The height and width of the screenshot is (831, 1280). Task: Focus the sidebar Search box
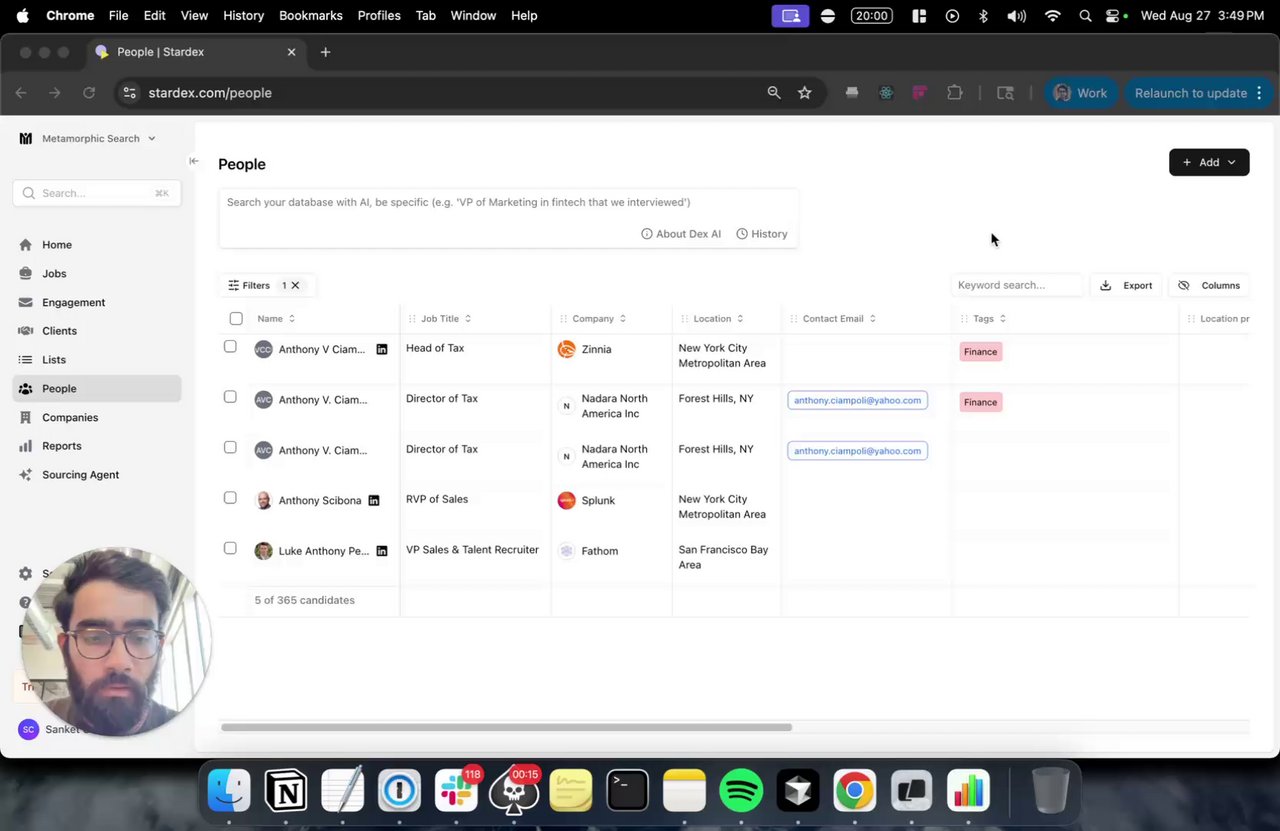coord(97,193)
